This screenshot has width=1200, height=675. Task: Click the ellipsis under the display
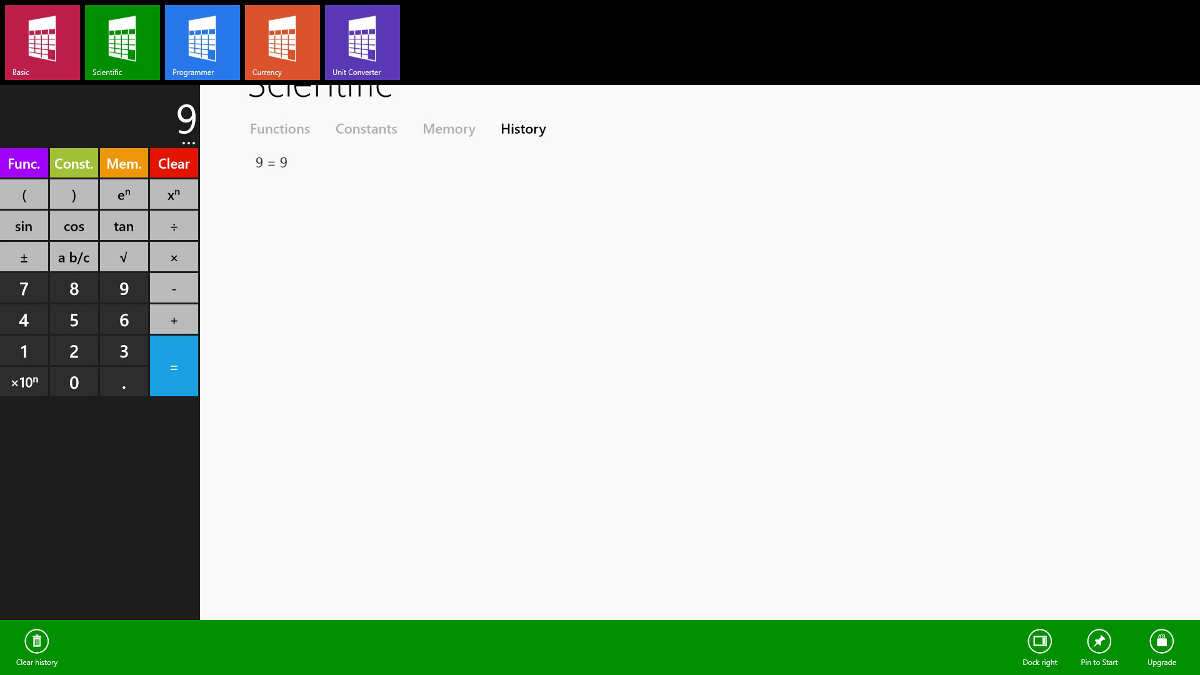coord(188,144)
